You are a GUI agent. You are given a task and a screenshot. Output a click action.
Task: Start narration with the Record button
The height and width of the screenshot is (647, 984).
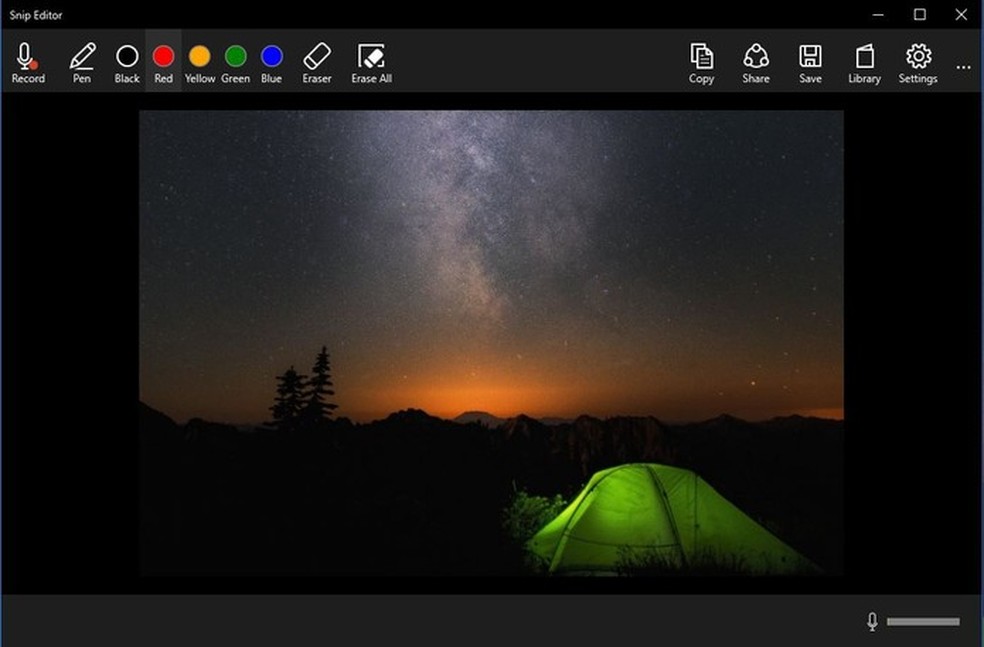(27, 62)
